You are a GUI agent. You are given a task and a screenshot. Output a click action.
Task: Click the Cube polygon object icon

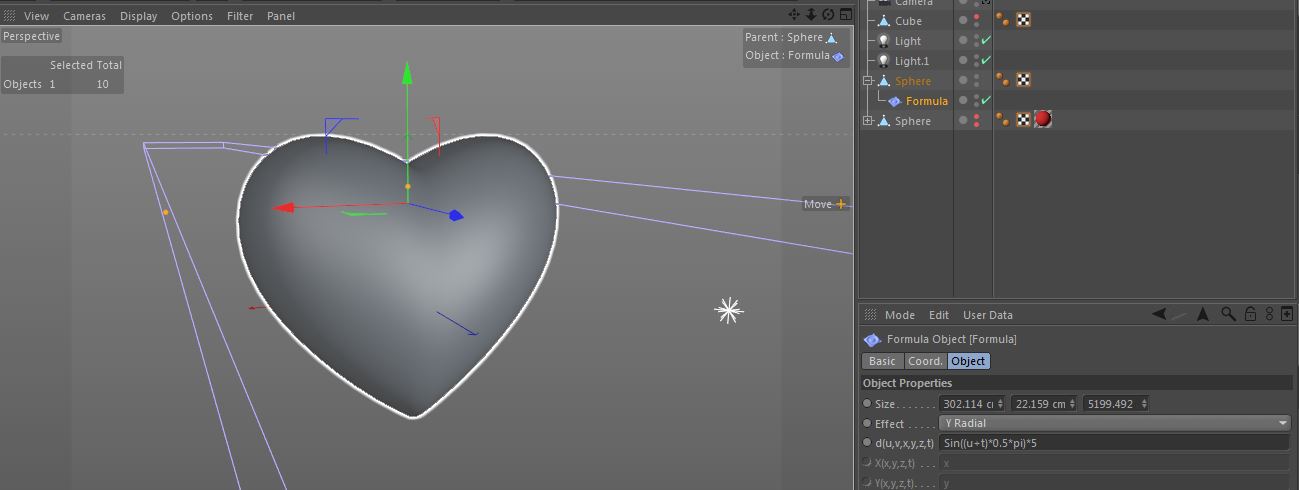coord(884,20)
